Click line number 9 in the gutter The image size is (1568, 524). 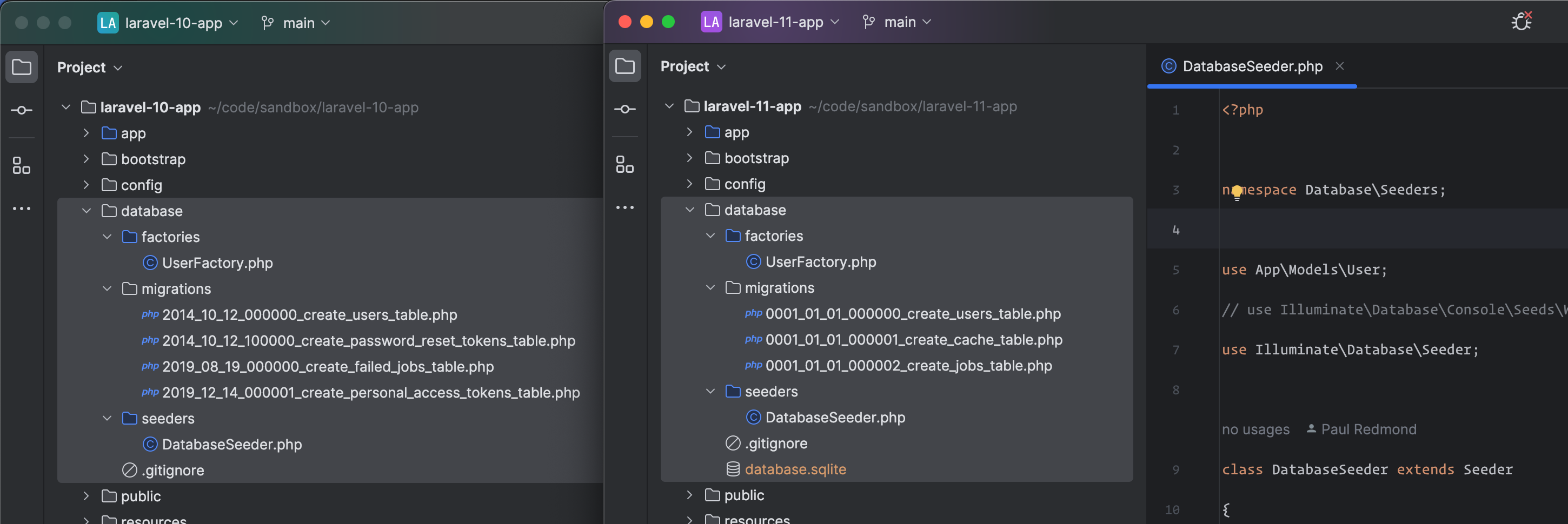(x=1175, y=469)
